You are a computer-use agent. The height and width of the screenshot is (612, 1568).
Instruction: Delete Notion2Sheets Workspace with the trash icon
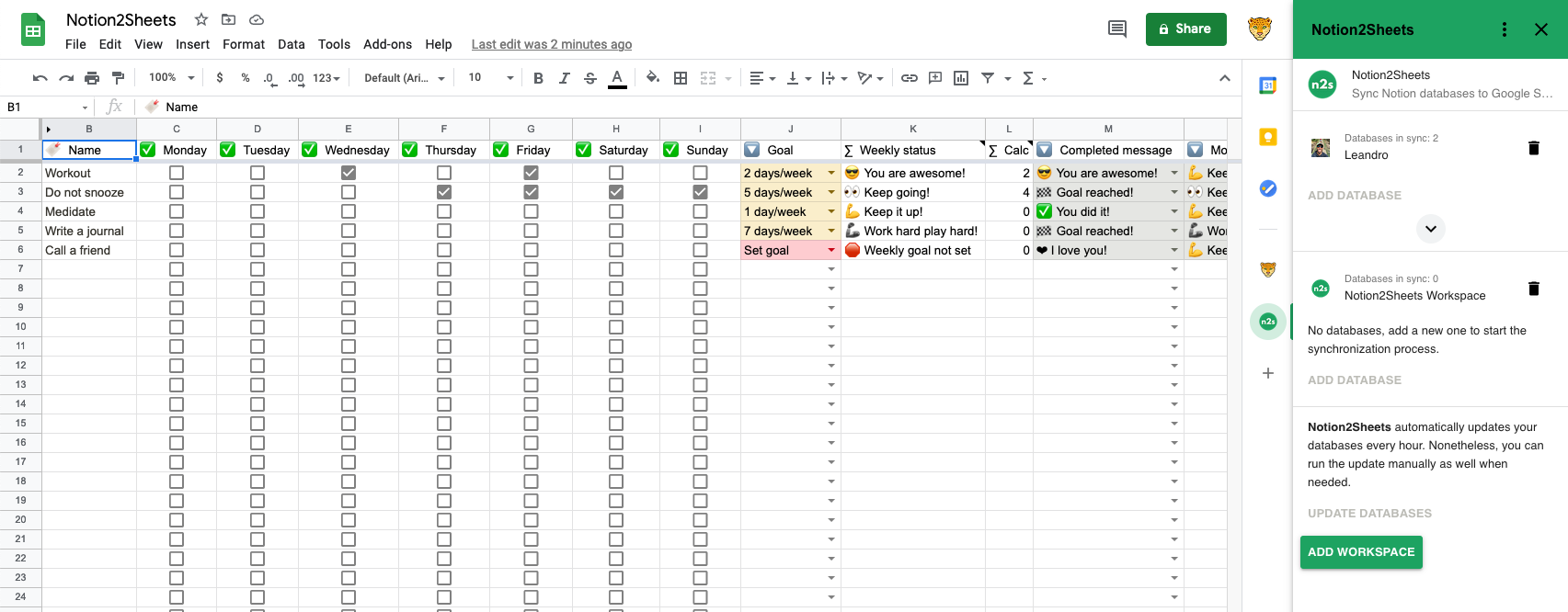[x=1534, y=289]
